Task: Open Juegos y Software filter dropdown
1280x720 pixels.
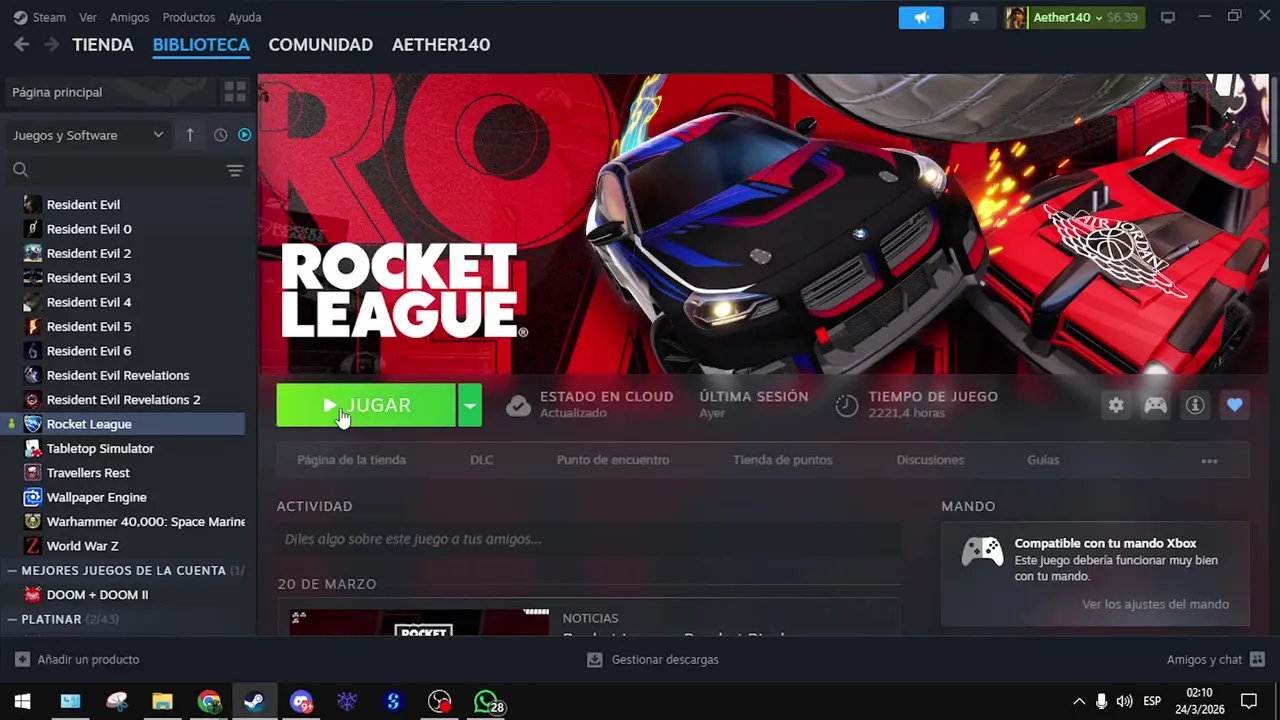Action: click(88, 135)
